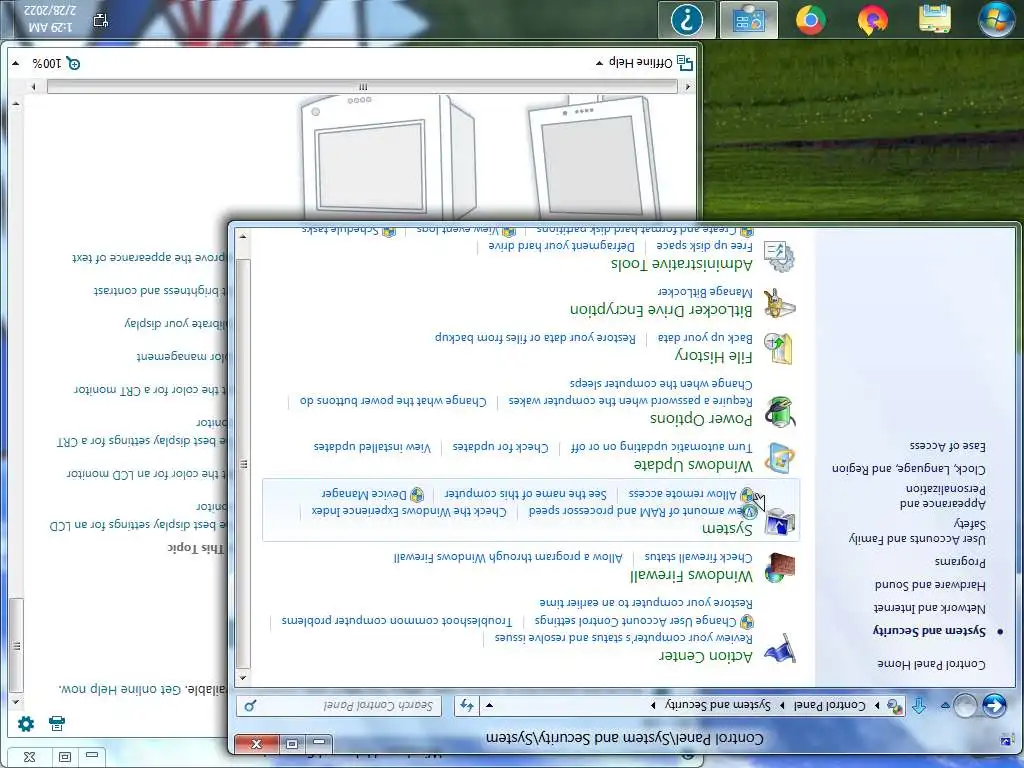Click Change what the power buttons do
The height and width of the screenshot is (768, 1024).
(x=393, y=400)
